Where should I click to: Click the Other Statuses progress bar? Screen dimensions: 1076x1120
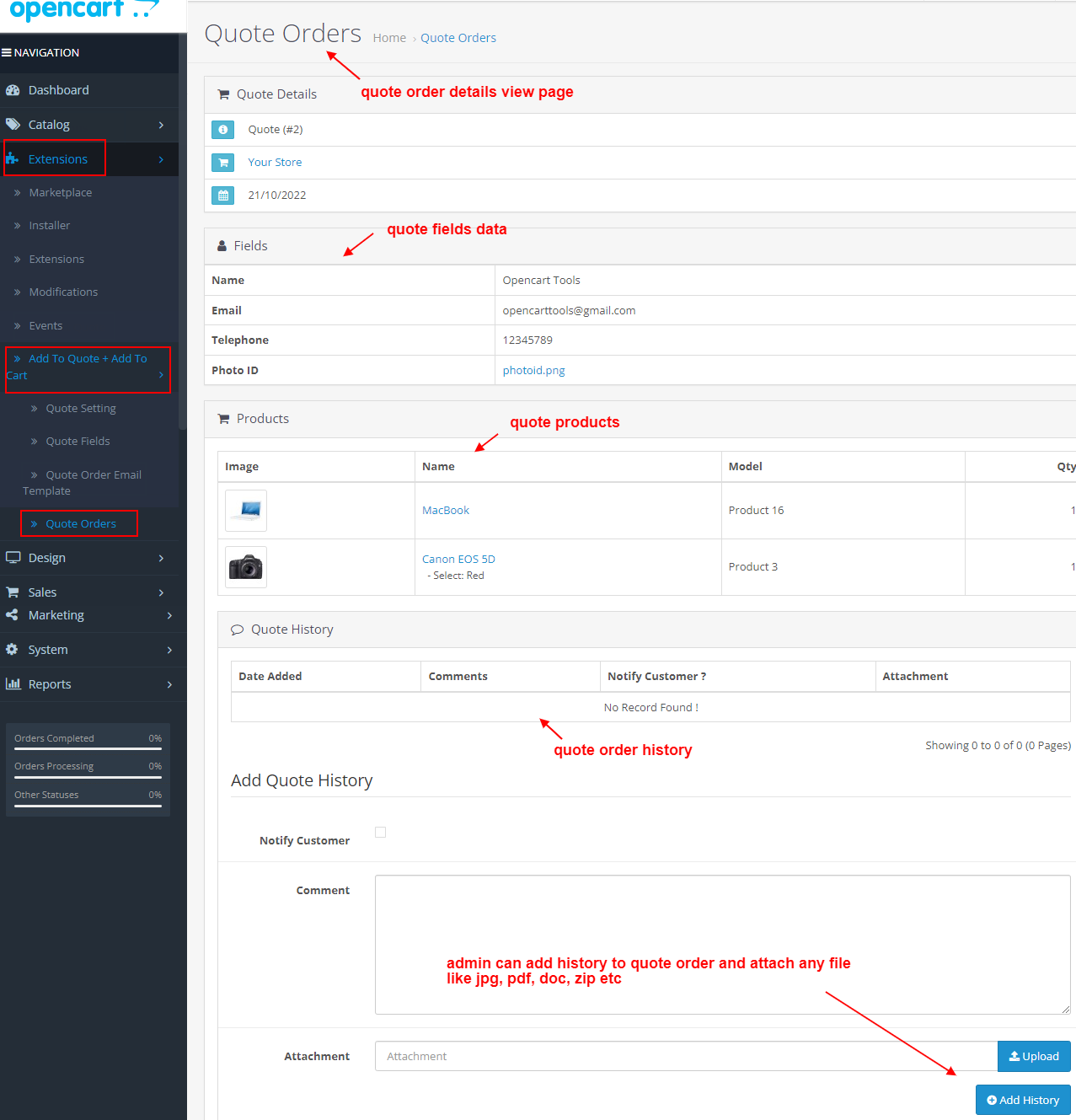[x=88, y=806]
